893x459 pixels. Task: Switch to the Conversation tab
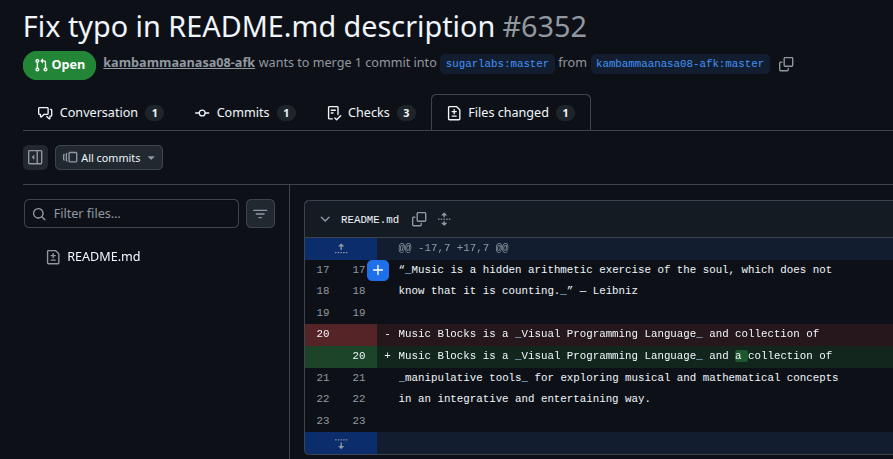[100, 113]
